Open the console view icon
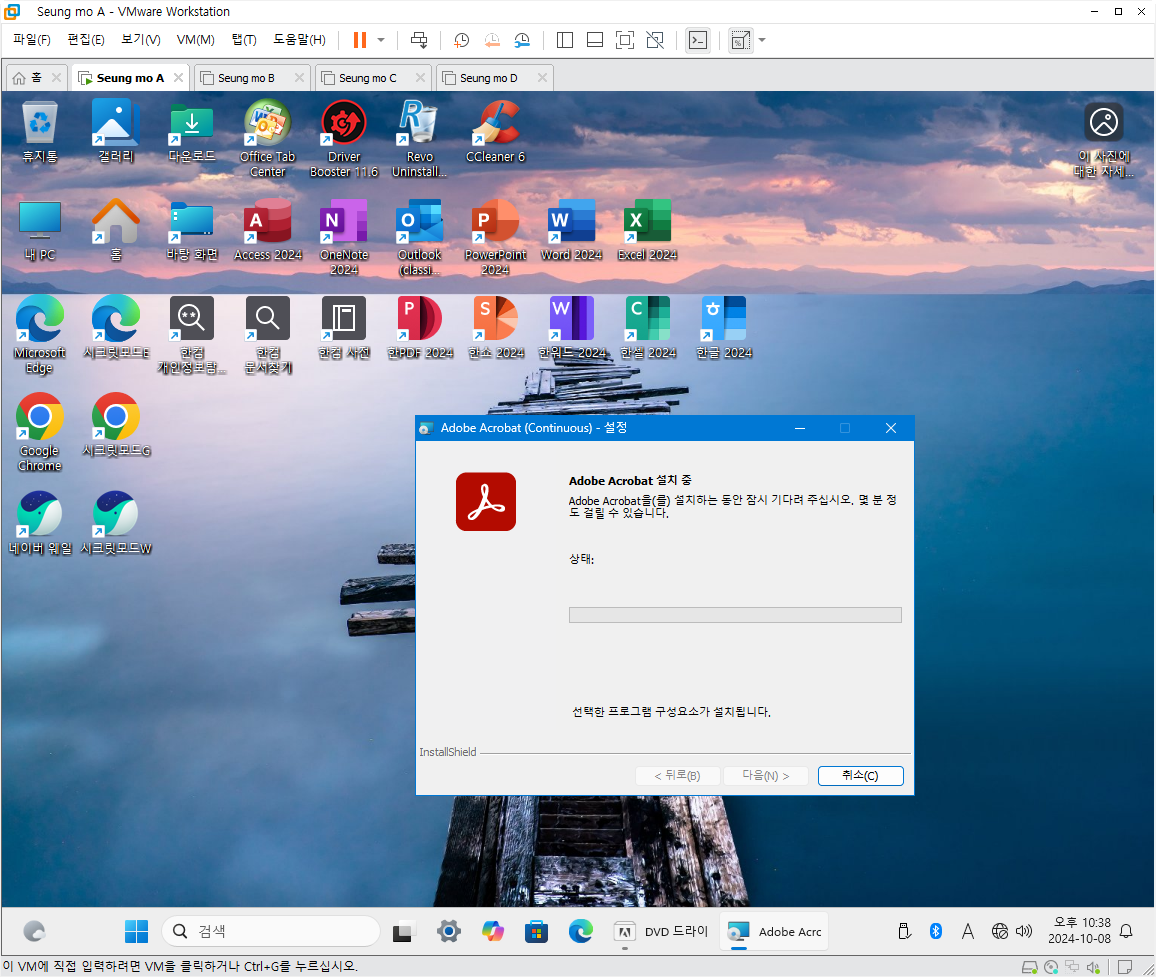This screenshot has width=1156, height=977. point(697,40)
